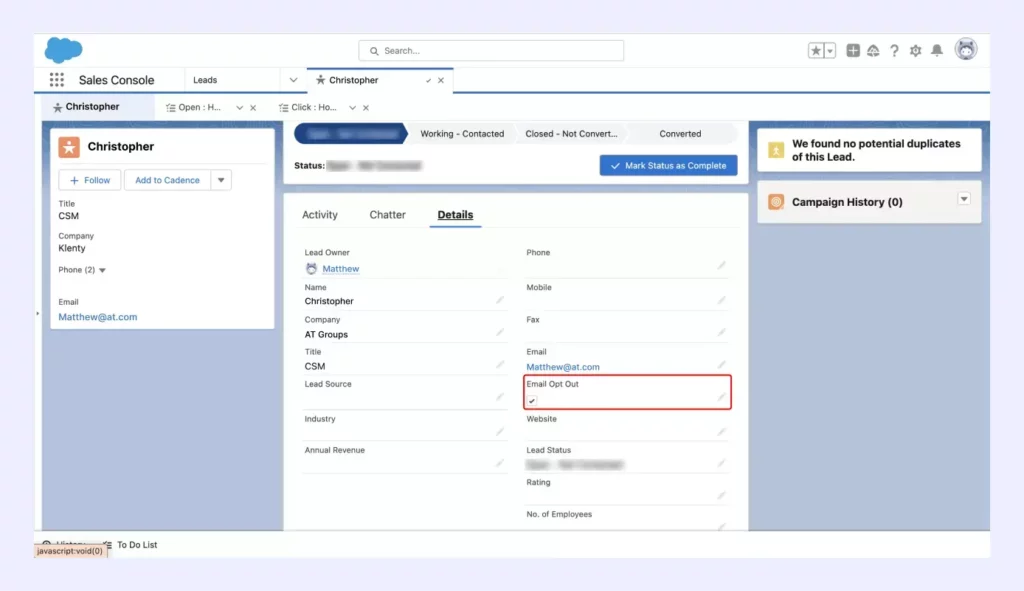The height and width of the screenshot is (591, 1024).
Task: Expand the left sidebar collapse arrow
Action: pyautogui.click(x=38, y=313)
